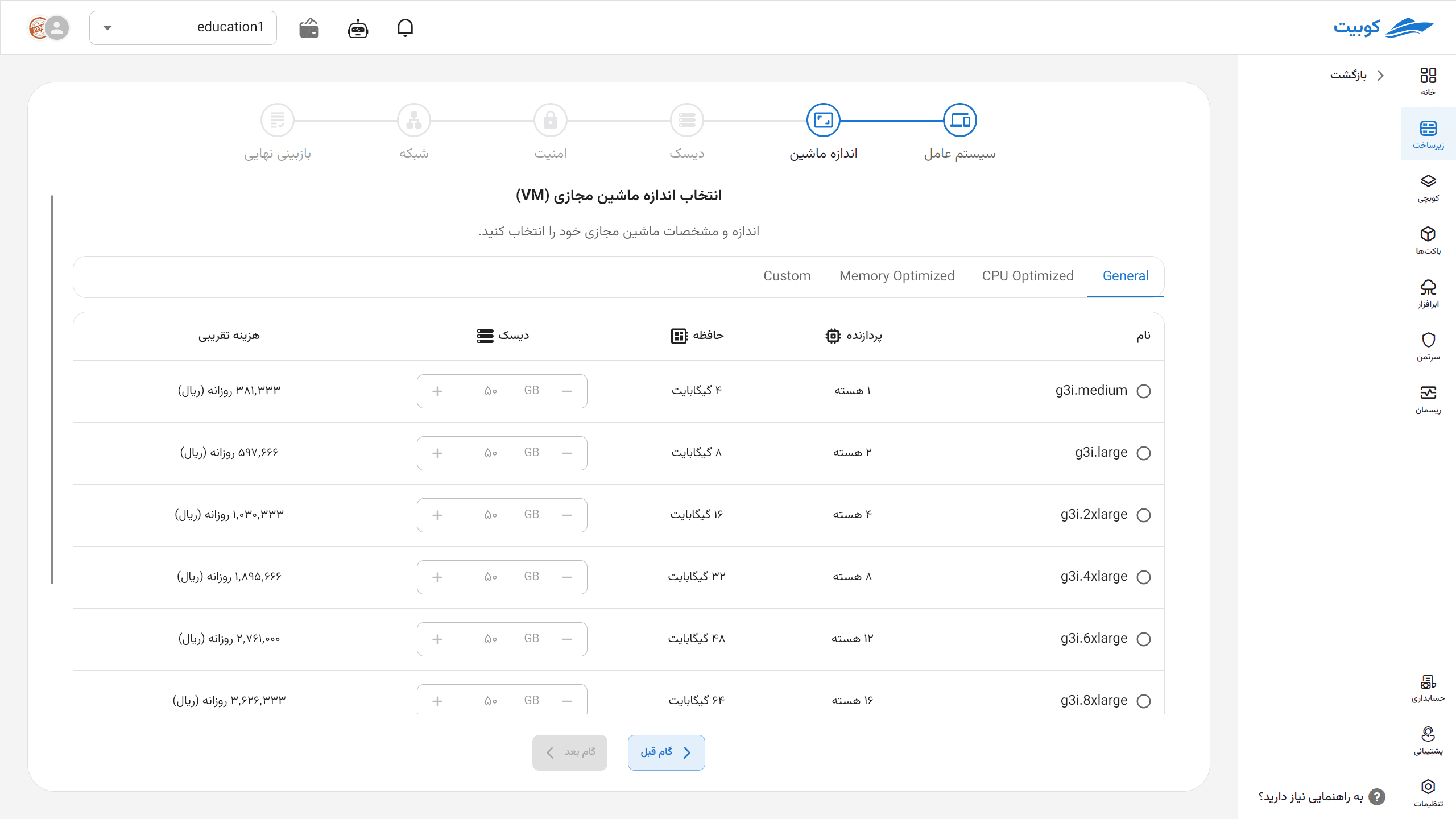Switch to the General tab
Viewport: 1456px width, 819px height.
1126,276
